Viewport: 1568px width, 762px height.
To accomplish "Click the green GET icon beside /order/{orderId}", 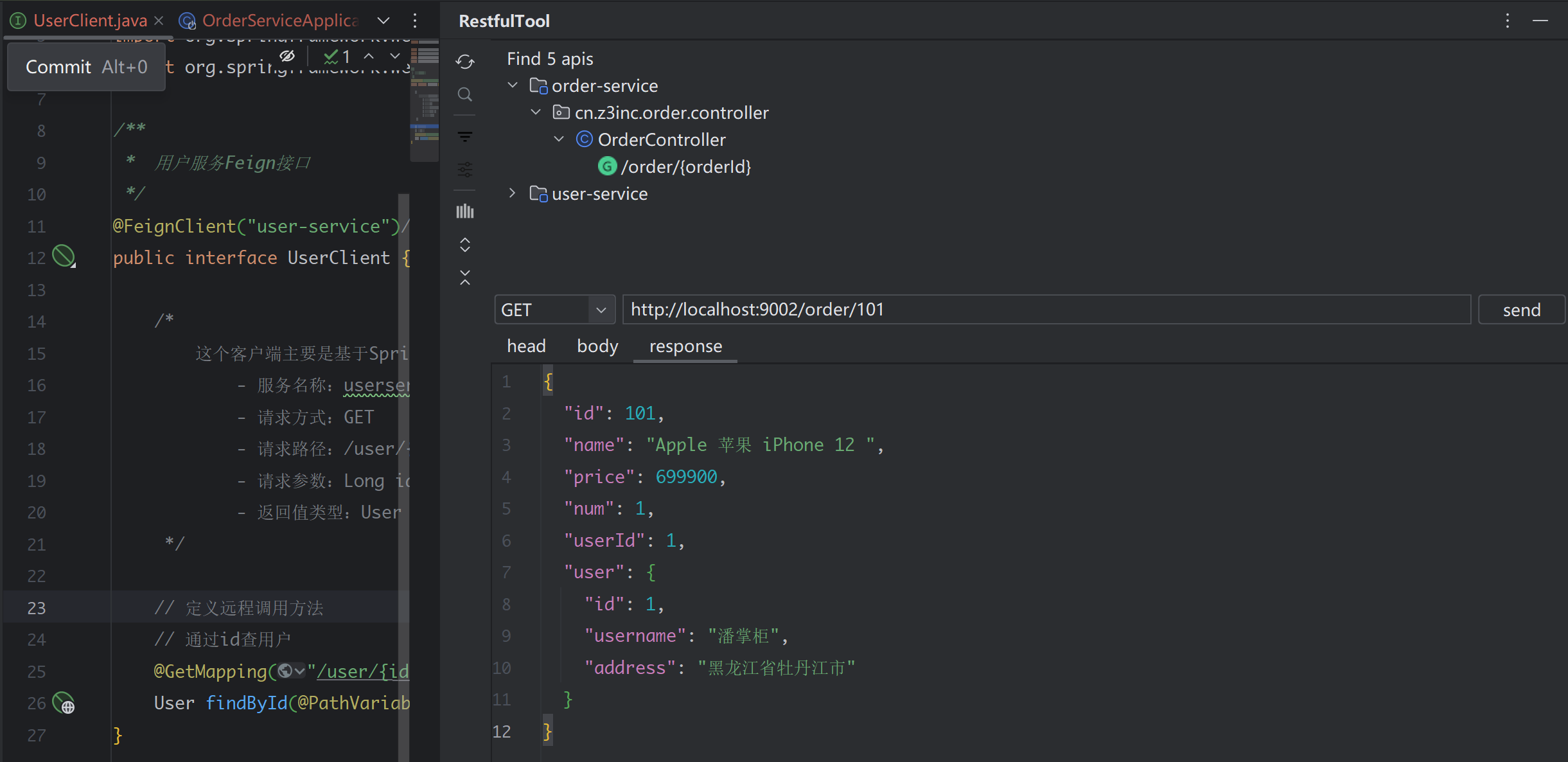I will coord(607,166).
